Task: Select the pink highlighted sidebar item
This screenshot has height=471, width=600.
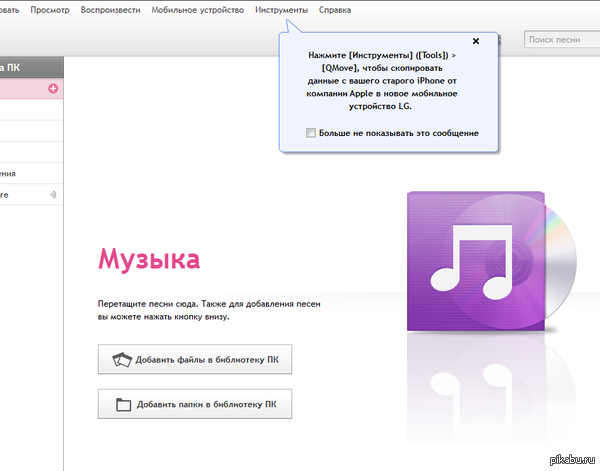Action: coord(25,89)
